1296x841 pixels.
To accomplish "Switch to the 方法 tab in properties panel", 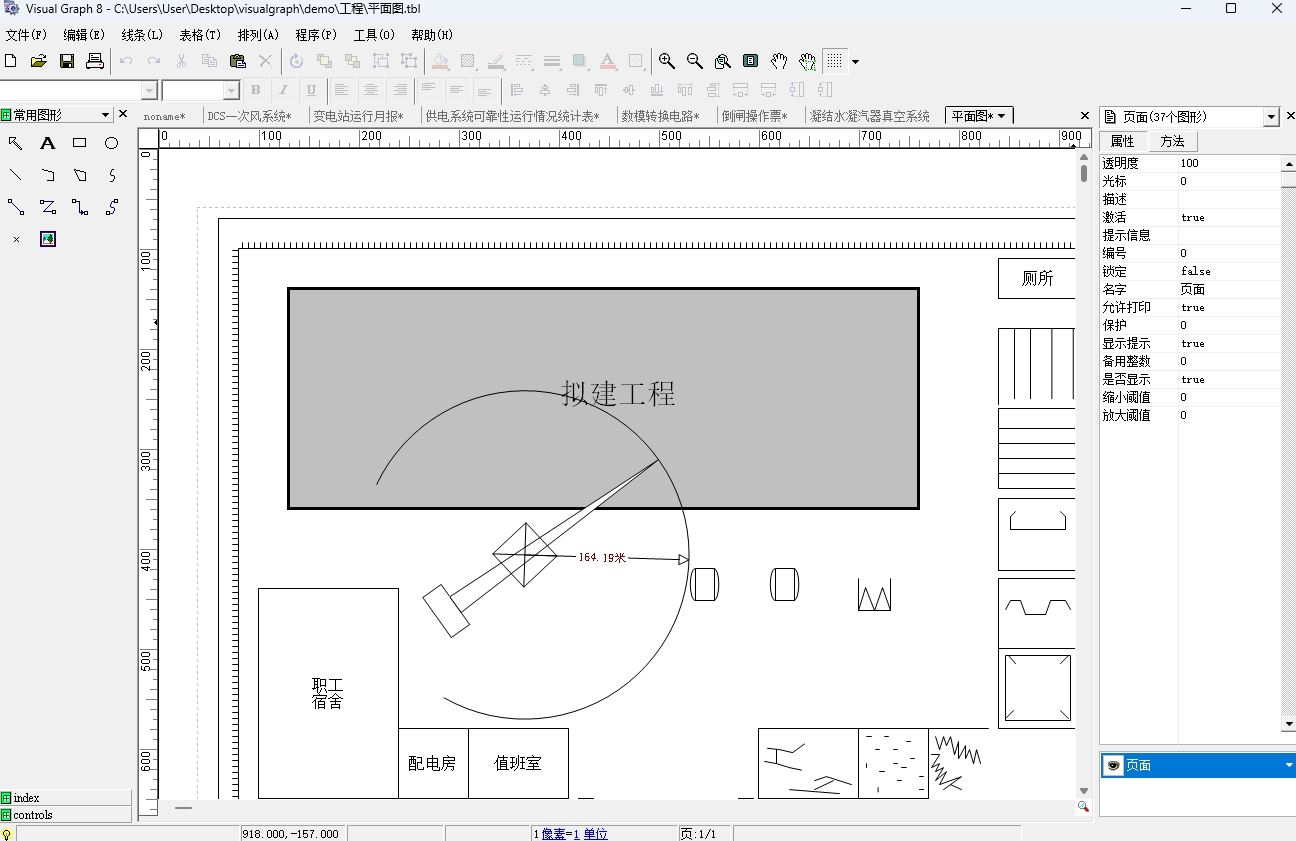I will [x=1172, y=141].
